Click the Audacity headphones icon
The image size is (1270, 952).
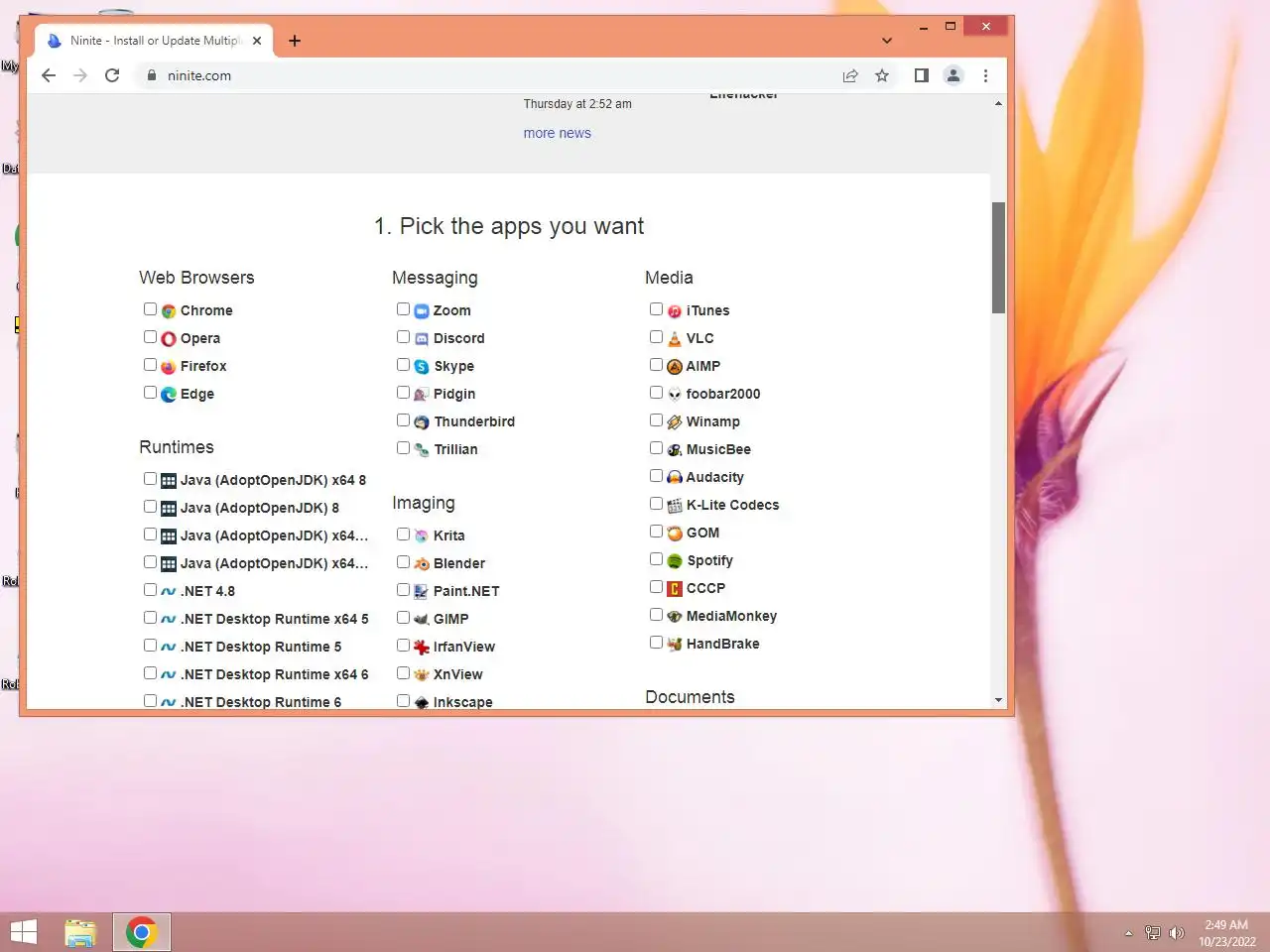point(675,478)
